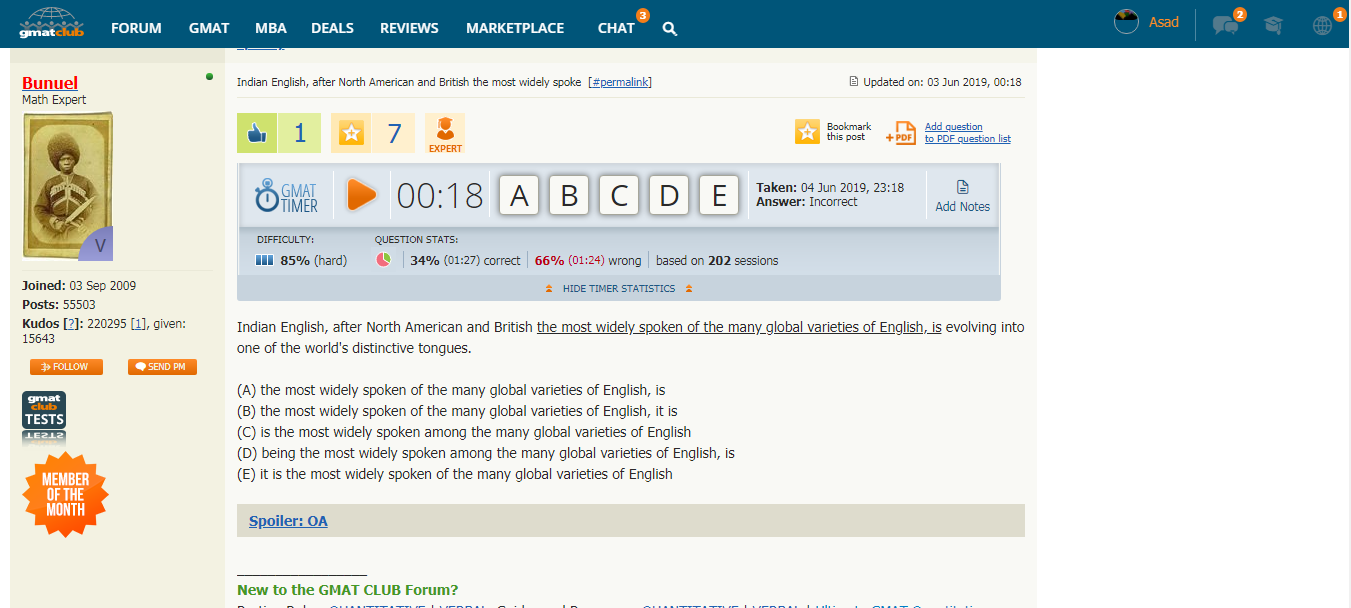
Task: Click Add question to PDF question list
Action: 967,133
